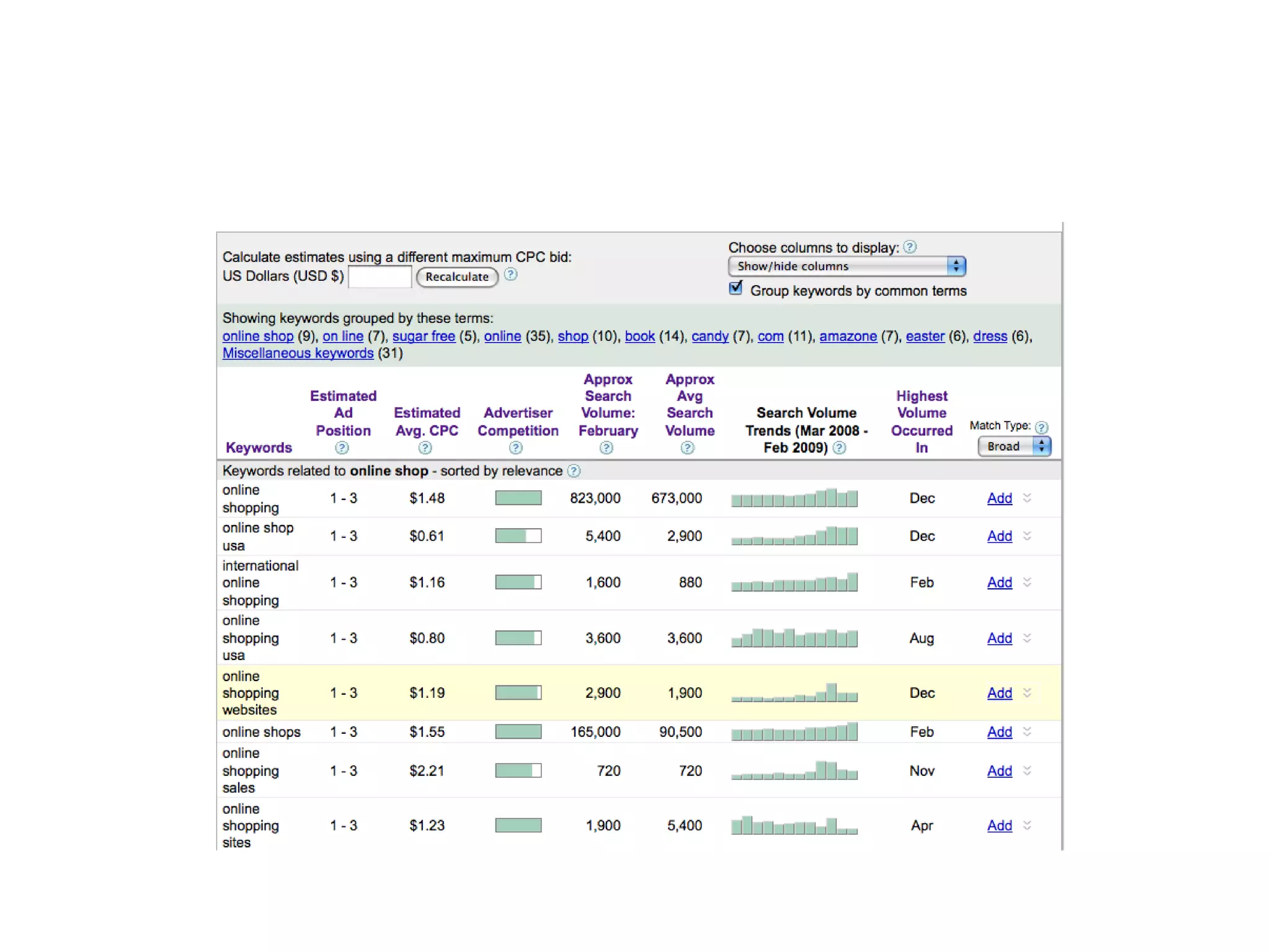The width and height of the screenshot is (1270, 952).
Task: Sort by Keywords column header
Action: (259, 447)
